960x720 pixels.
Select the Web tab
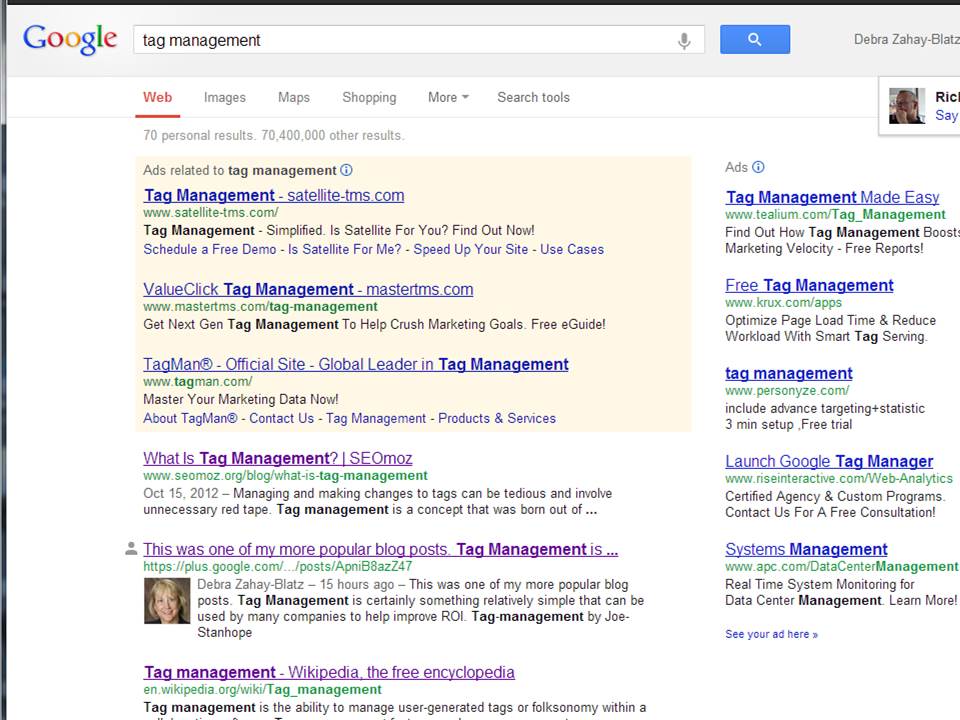coord(157,97)
